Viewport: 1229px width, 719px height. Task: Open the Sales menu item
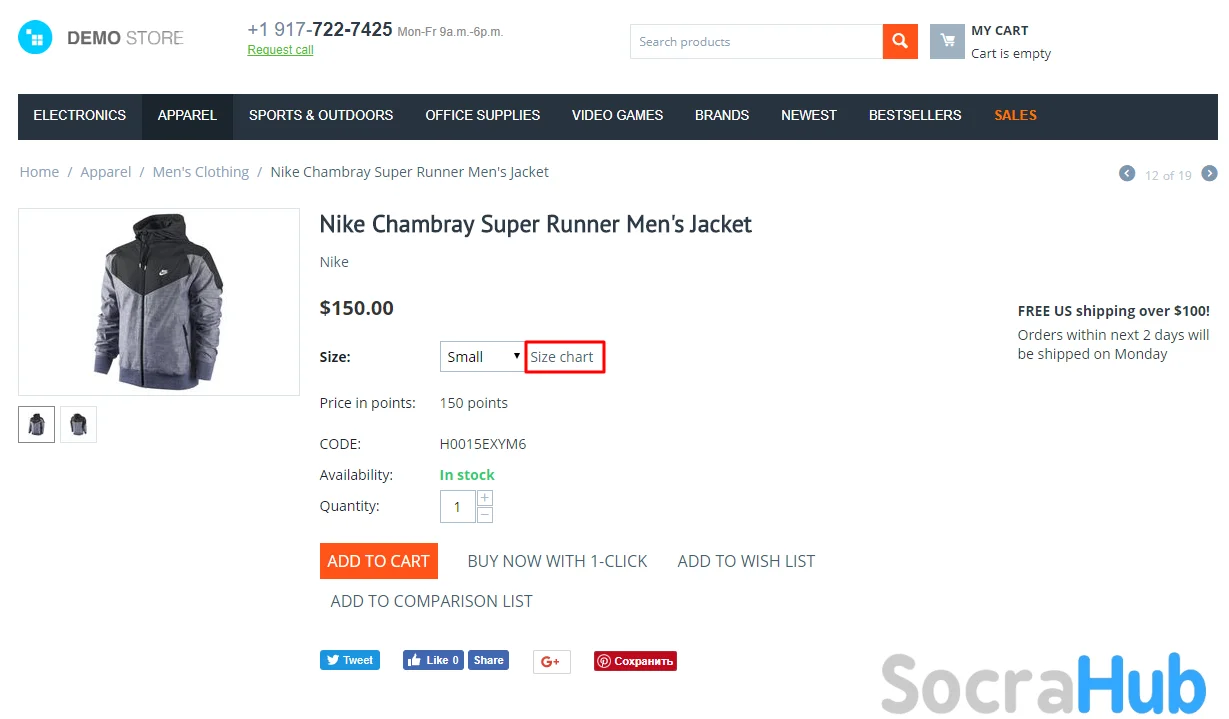(1015, 116)
